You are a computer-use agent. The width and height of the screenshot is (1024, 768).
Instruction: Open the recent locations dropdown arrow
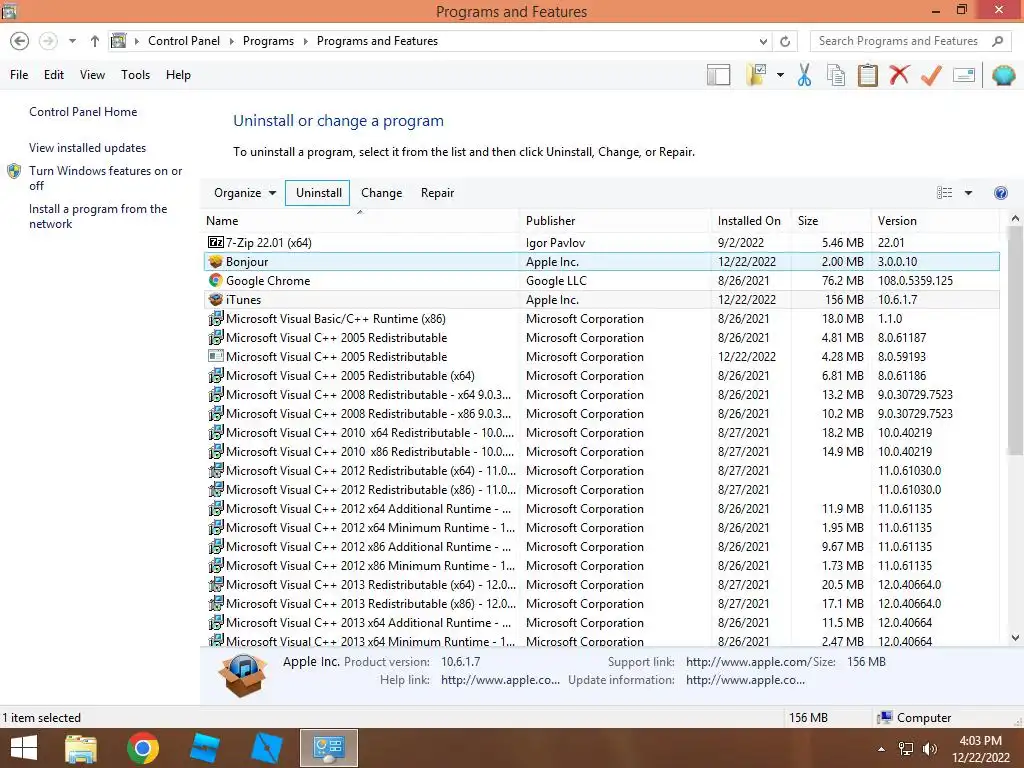pos(72,41)
